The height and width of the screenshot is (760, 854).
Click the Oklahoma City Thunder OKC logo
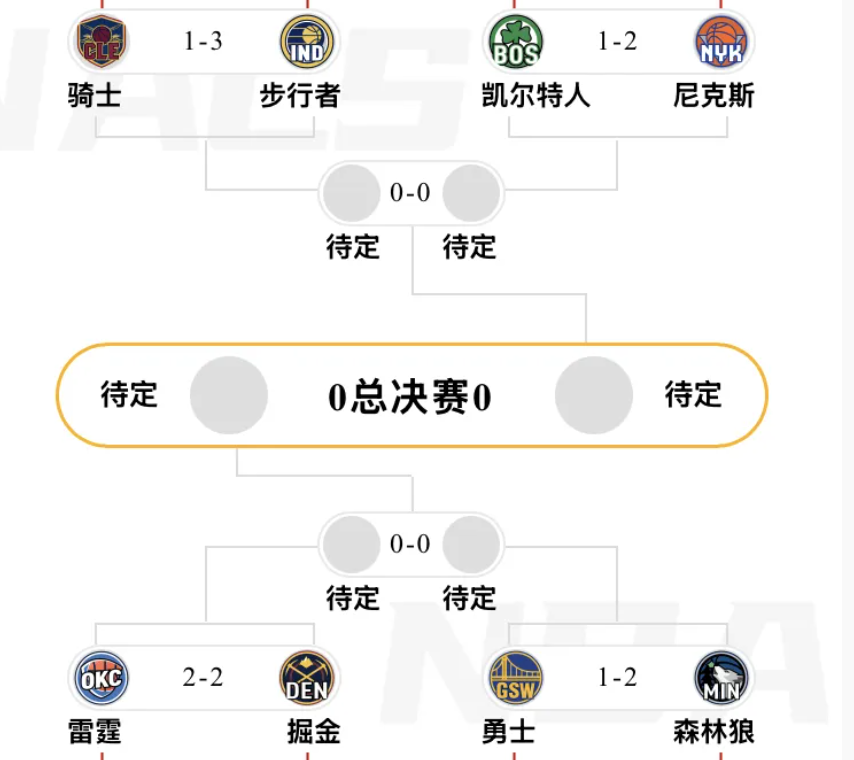(x=101, y=679)
